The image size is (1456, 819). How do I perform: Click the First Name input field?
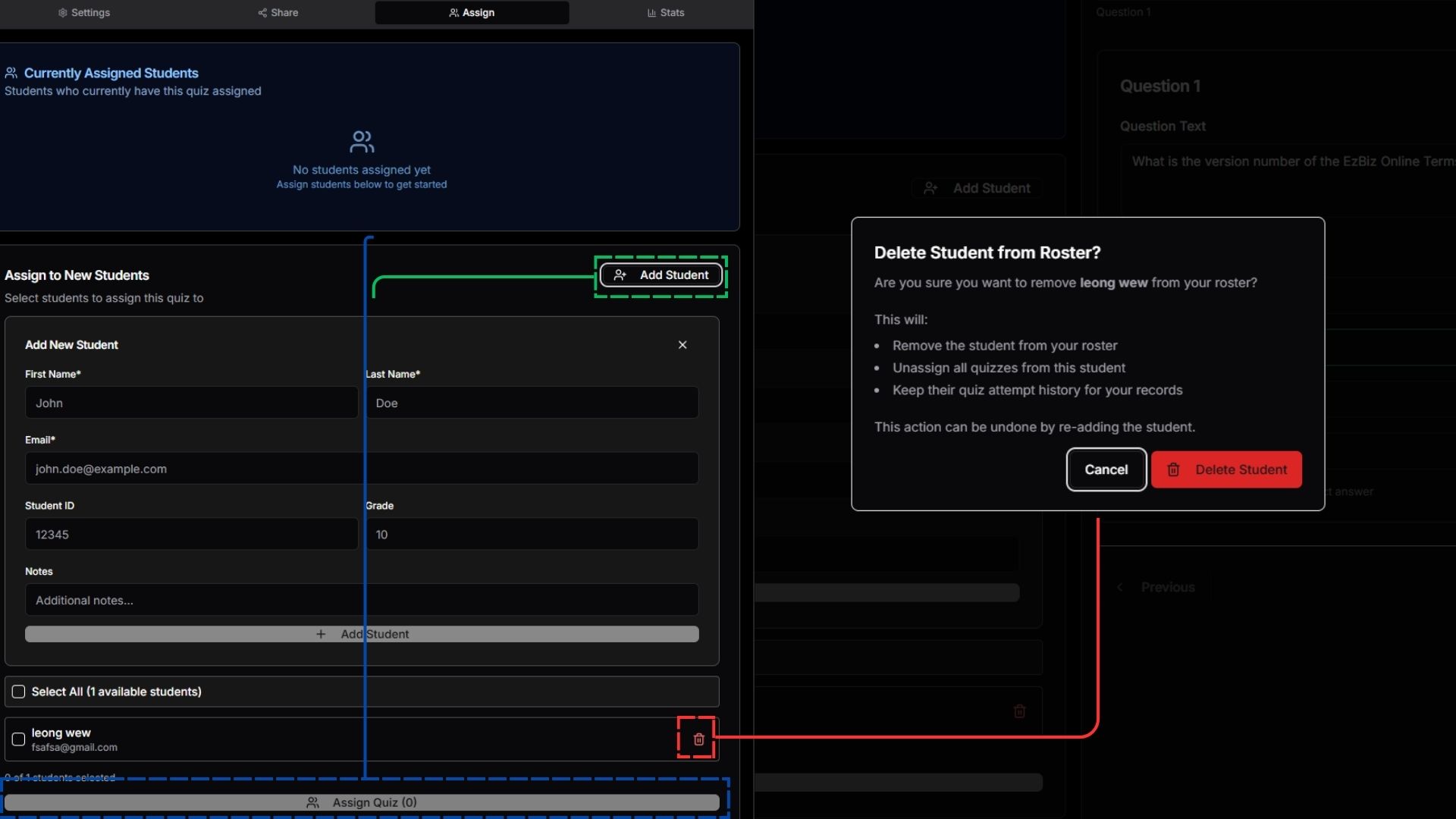pos(190,403)
